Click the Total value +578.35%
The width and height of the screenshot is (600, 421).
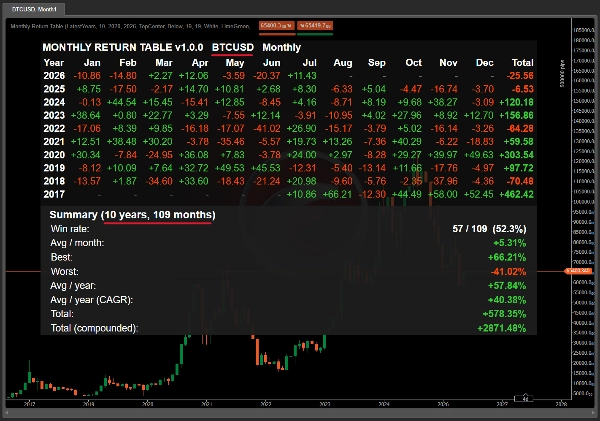[504, 314]
